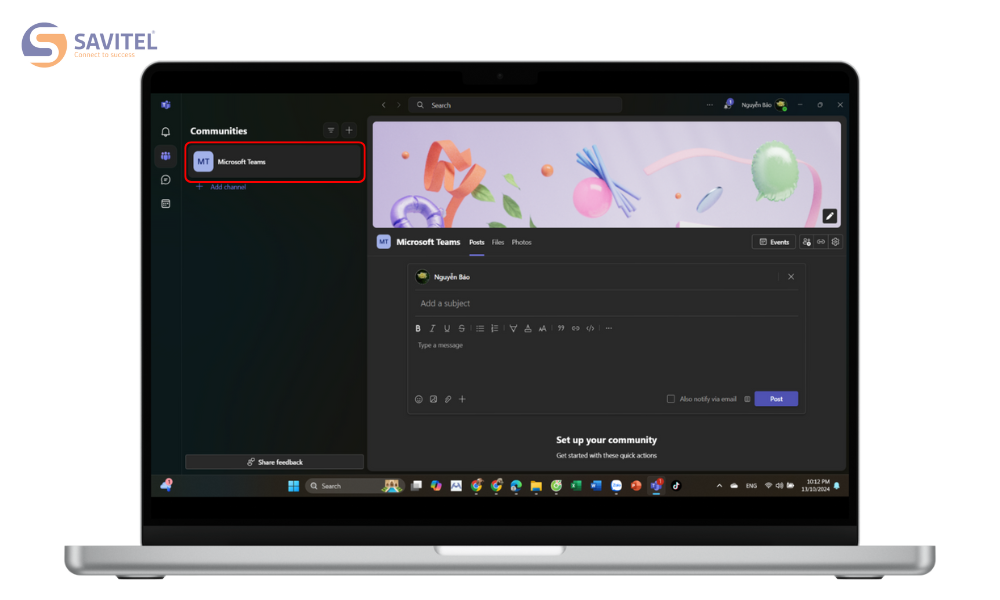The image size is (1000, 600).
Task: Toggle strikethrough formatting
Action: 462,328
